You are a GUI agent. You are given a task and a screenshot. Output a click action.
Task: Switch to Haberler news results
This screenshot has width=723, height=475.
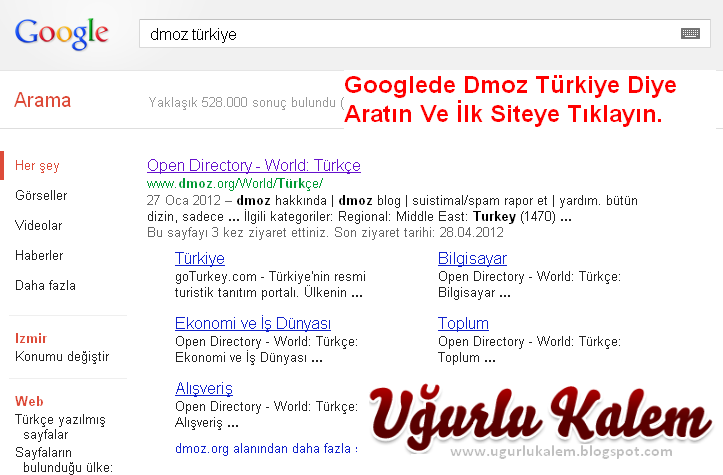39,255
